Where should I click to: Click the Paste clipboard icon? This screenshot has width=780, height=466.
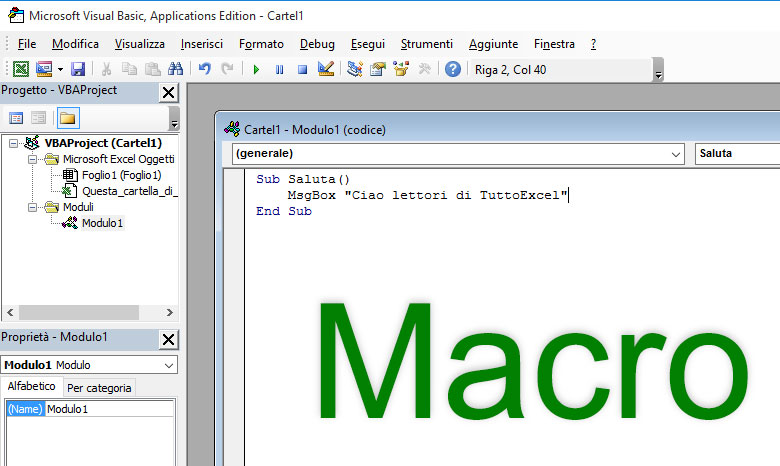(x=152, y=69)
